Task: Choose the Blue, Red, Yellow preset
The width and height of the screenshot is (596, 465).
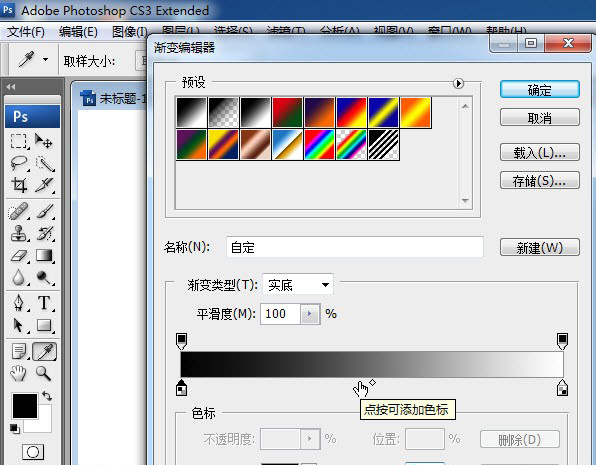Action: coord(351,113)
